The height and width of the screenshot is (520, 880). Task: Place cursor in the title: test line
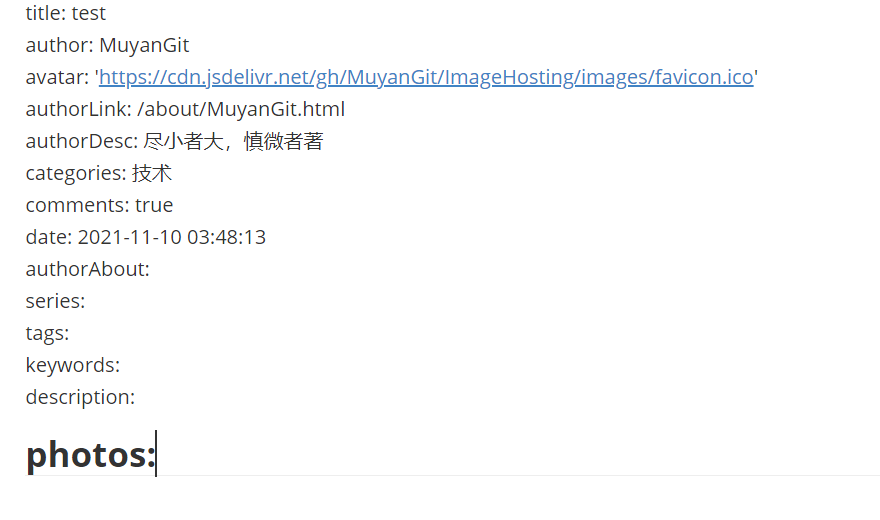[x=66, y=13]
